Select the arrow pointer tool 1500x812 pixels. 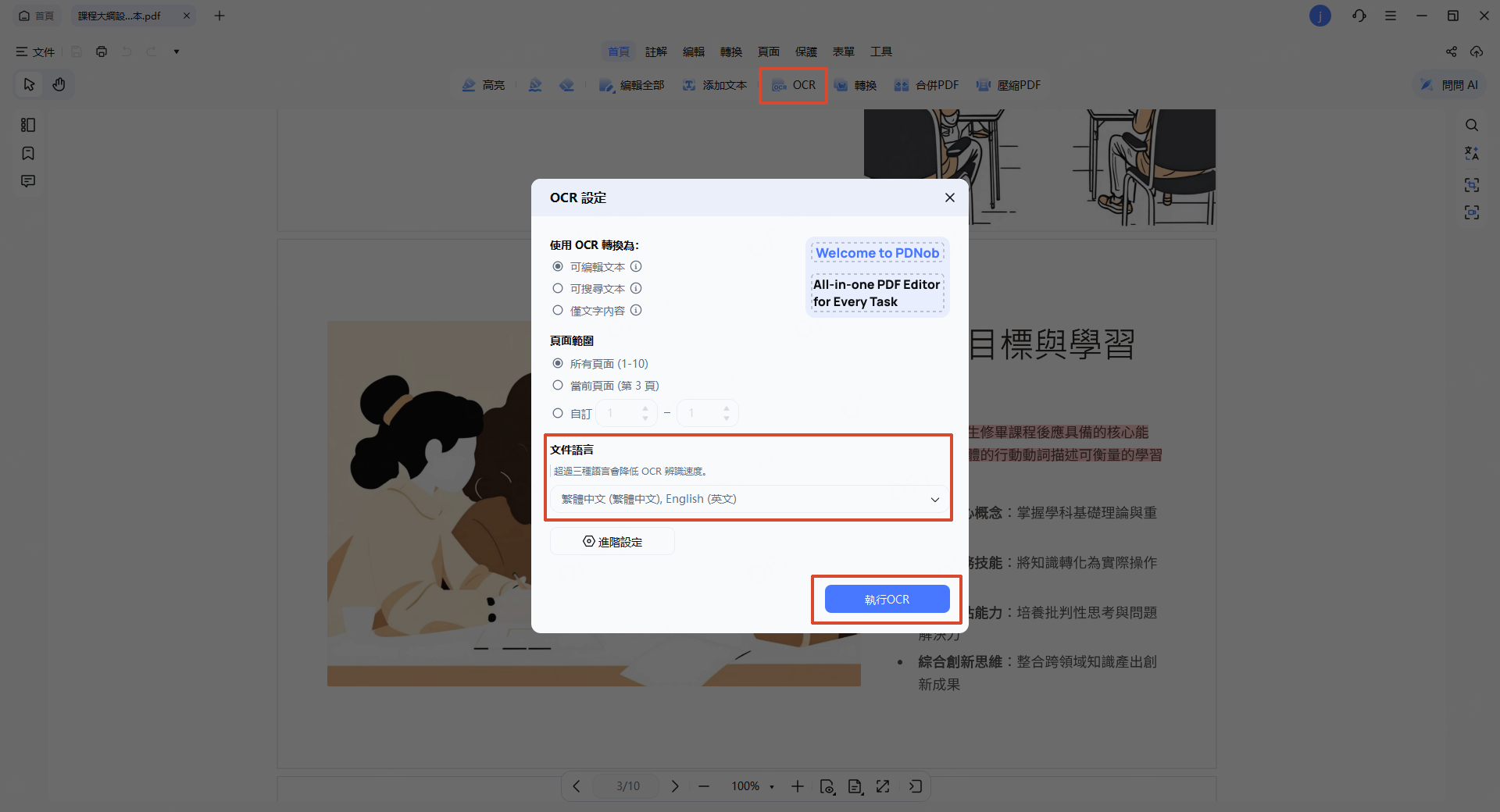(30, 84)
